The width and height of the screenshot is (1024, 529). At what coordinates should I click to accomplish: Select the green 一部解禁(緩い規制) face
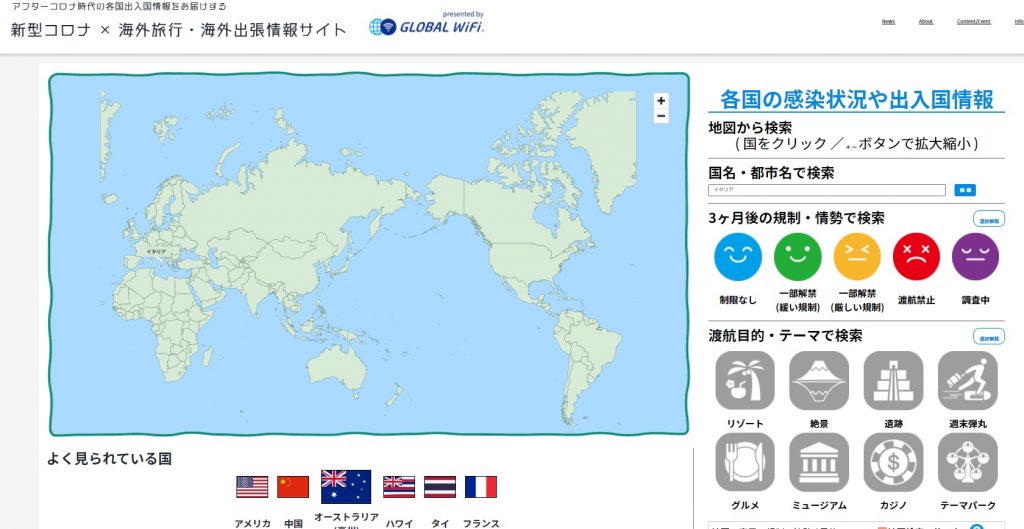797,257
